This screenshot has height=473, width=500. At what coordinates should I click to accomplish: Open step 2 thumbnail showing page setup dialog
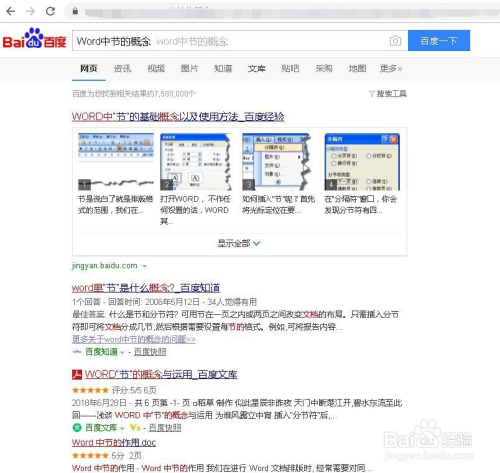pos(196,162)
